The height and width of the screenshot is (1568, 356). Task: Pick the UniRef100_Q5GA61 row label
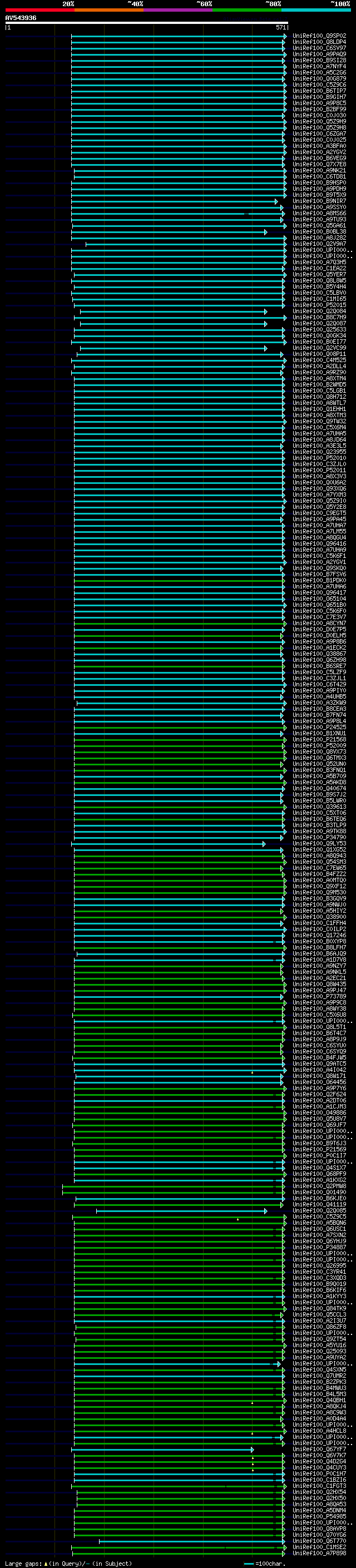coord(319,225)
